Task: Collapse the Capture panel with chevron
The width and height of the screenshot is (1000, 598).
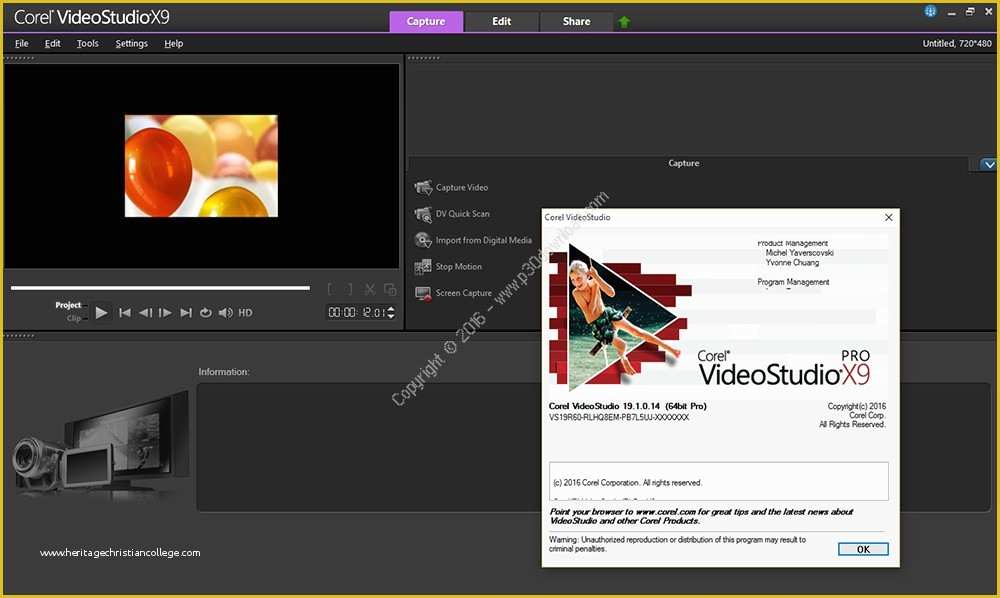Action: 989,164
